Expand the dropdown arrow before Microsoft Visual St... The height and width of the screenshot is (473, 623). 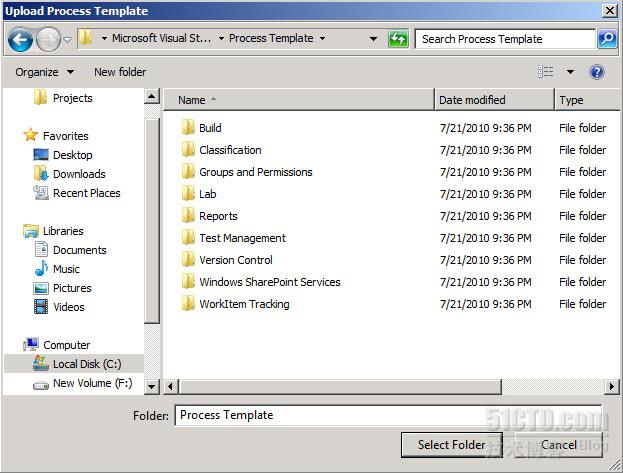pos(104,39)
